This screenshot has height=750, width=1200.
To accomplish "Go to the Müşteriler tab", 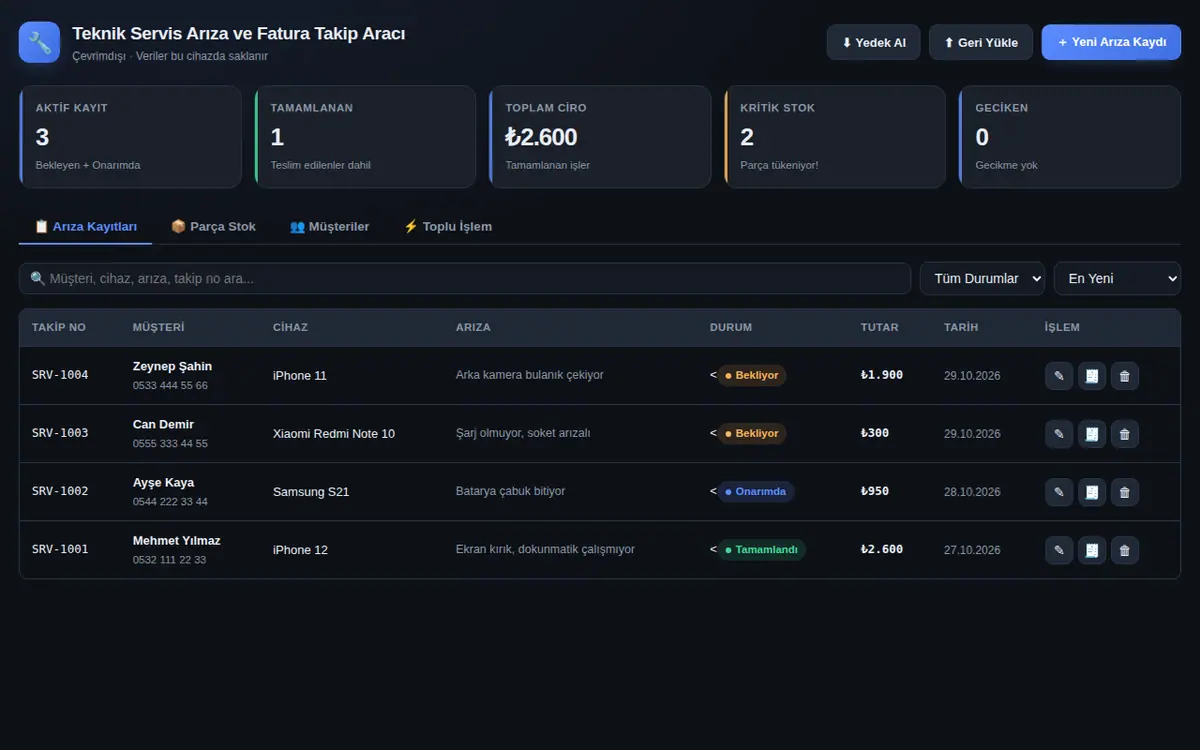I will 329,227.
